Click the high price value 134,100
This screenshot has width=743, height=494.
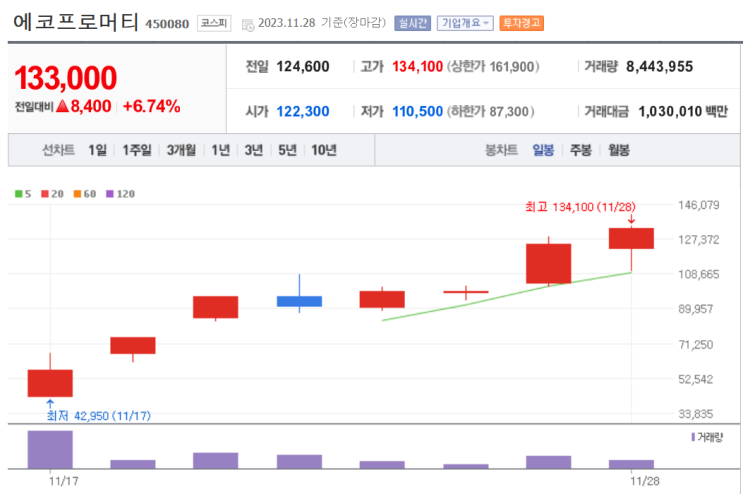pyautogui.click(x=417, y=67)
